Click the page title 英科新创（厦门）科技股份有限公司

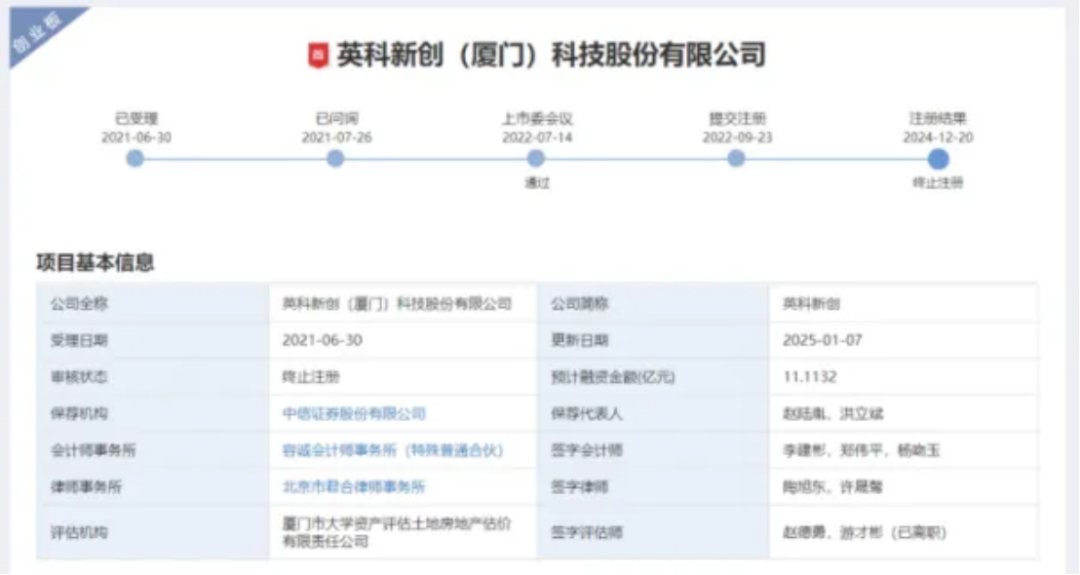[551, 55]
